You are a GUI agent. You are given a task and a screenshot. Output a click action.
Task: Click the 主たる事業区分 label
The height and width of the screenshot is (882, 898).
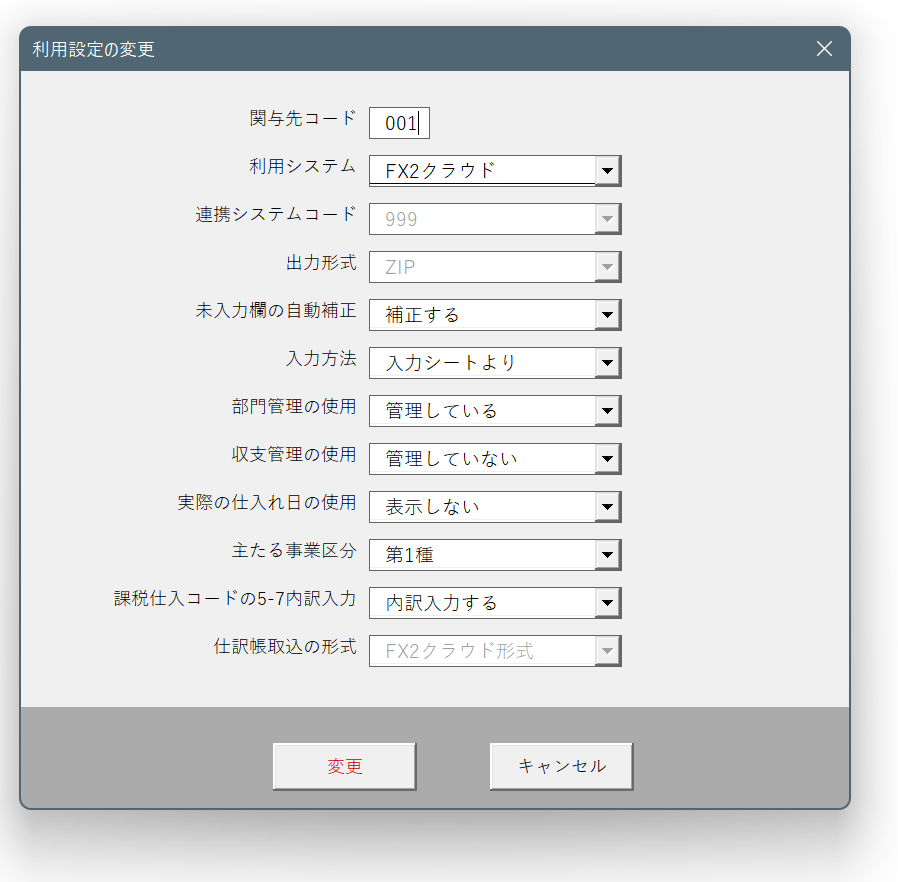[x=294, y=550]
